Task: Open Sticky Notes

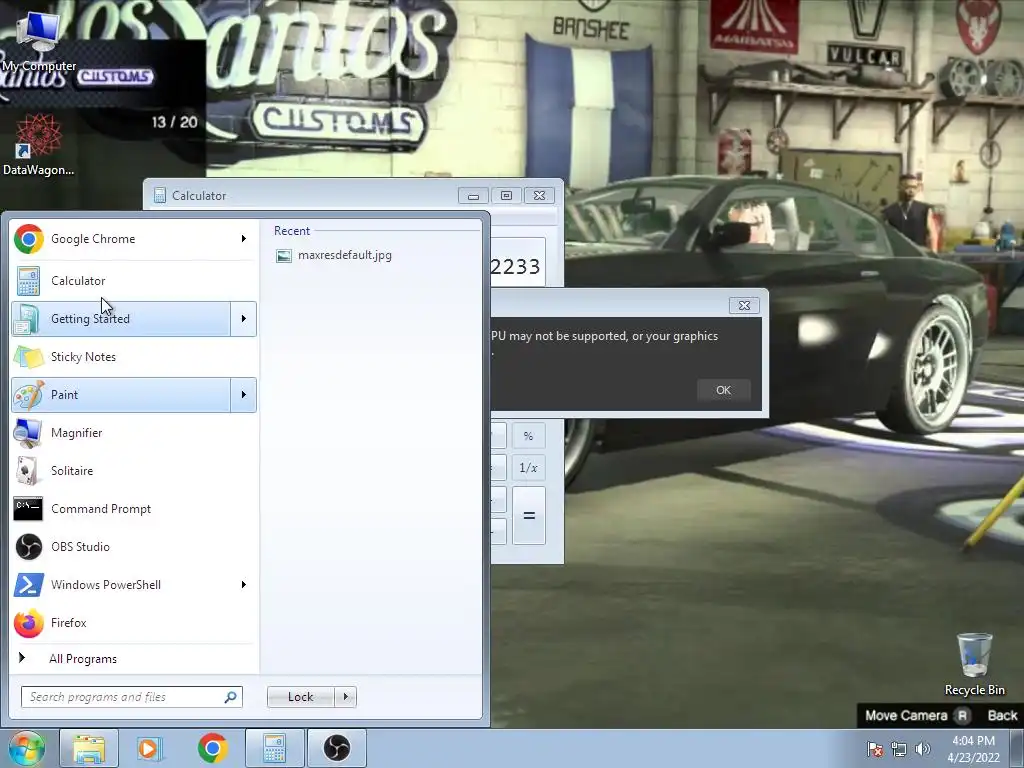Action: (x=134, y=357)
